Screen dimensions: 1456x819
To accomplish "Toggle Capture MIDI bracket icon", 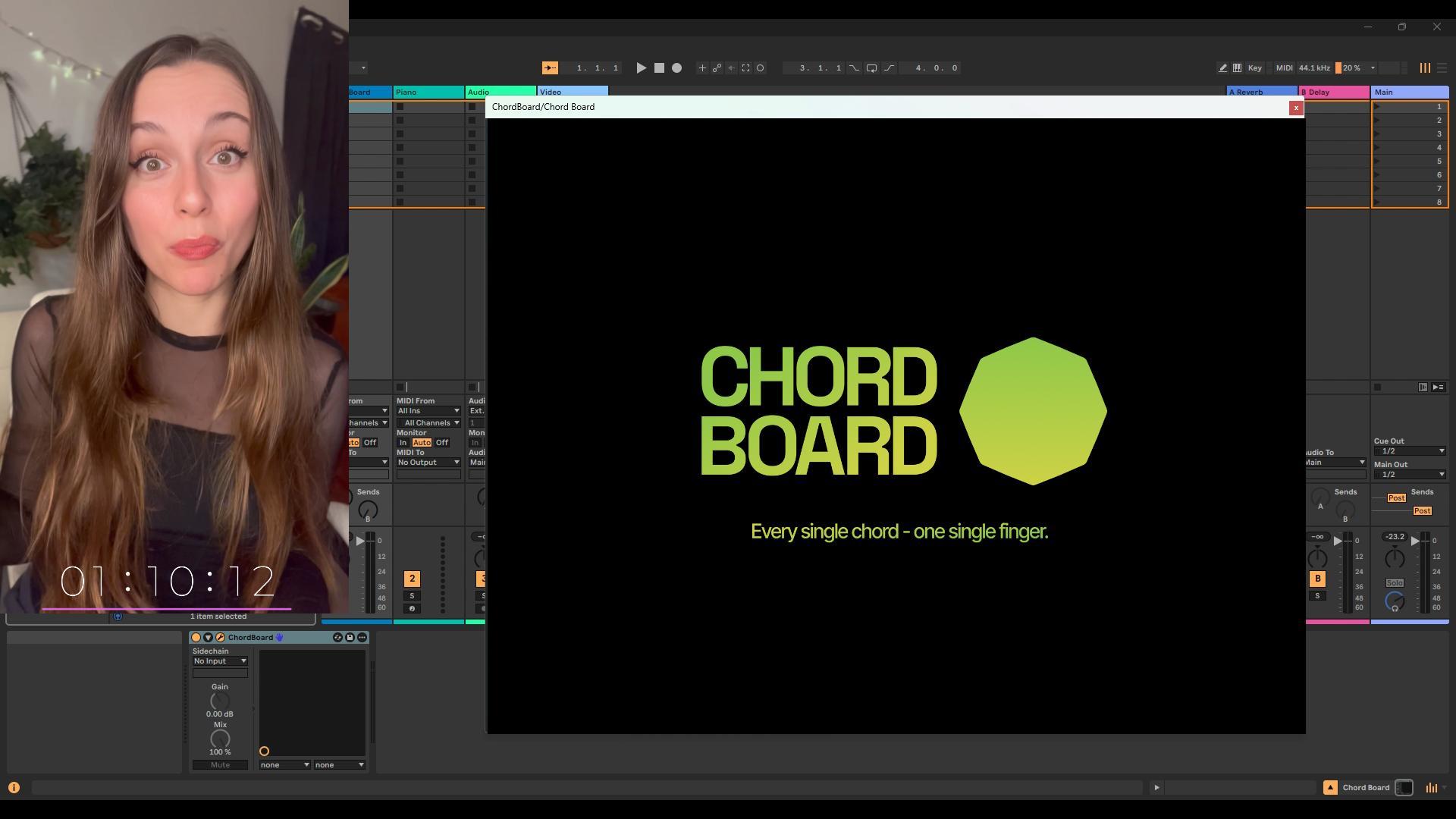I will click(745, 68).
